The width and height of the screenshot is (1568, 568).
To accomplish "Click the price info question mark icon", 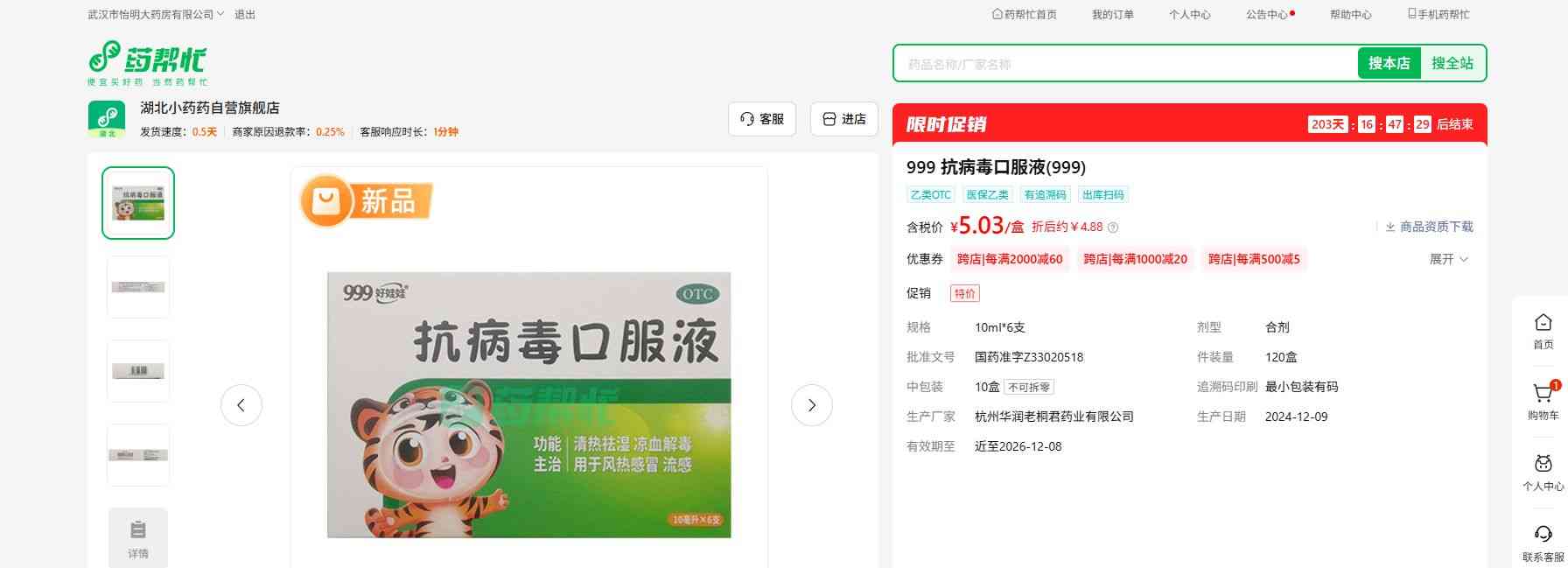I will [x=1113, y=228].
